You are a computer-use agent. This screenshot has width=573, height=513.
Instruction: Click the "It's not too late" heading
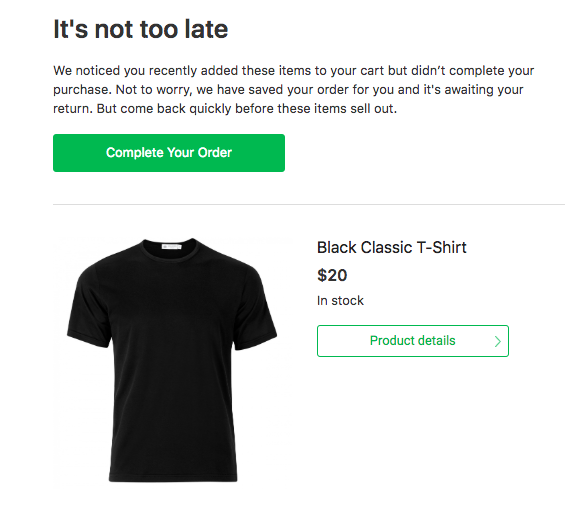(x=141, y=29)
